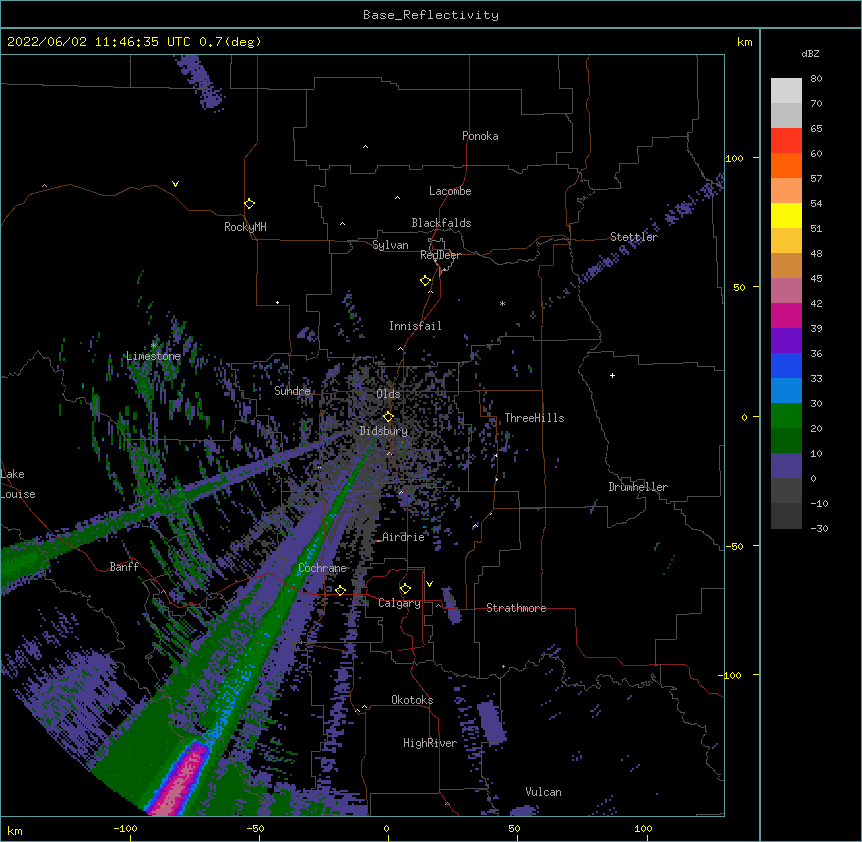862x842 pixels.
Task: Click the Sundre town label
Action: click(292, 391)
